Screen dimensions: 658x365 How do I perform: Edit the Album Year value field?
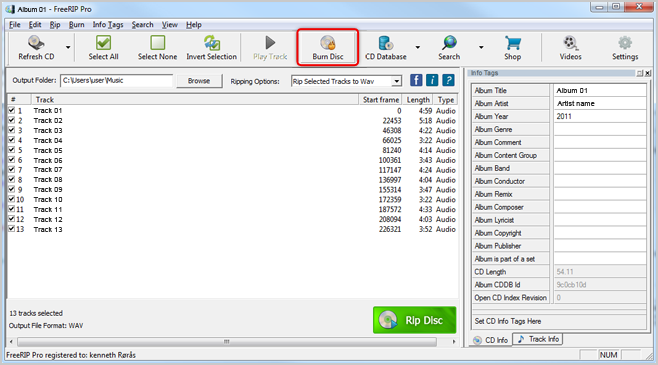tap(600, 116)
